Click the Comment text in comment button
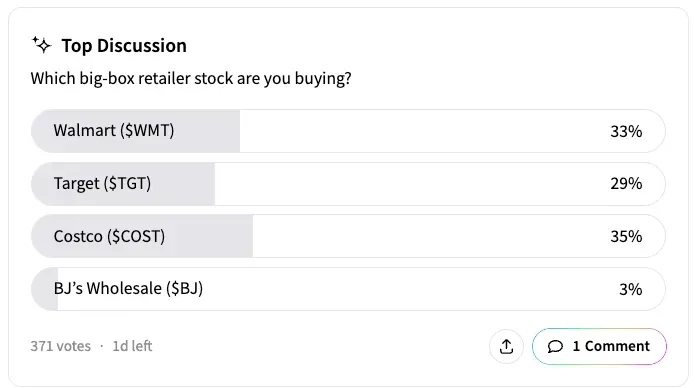Screen dimensions: 695x388 [x=617, y=346]
